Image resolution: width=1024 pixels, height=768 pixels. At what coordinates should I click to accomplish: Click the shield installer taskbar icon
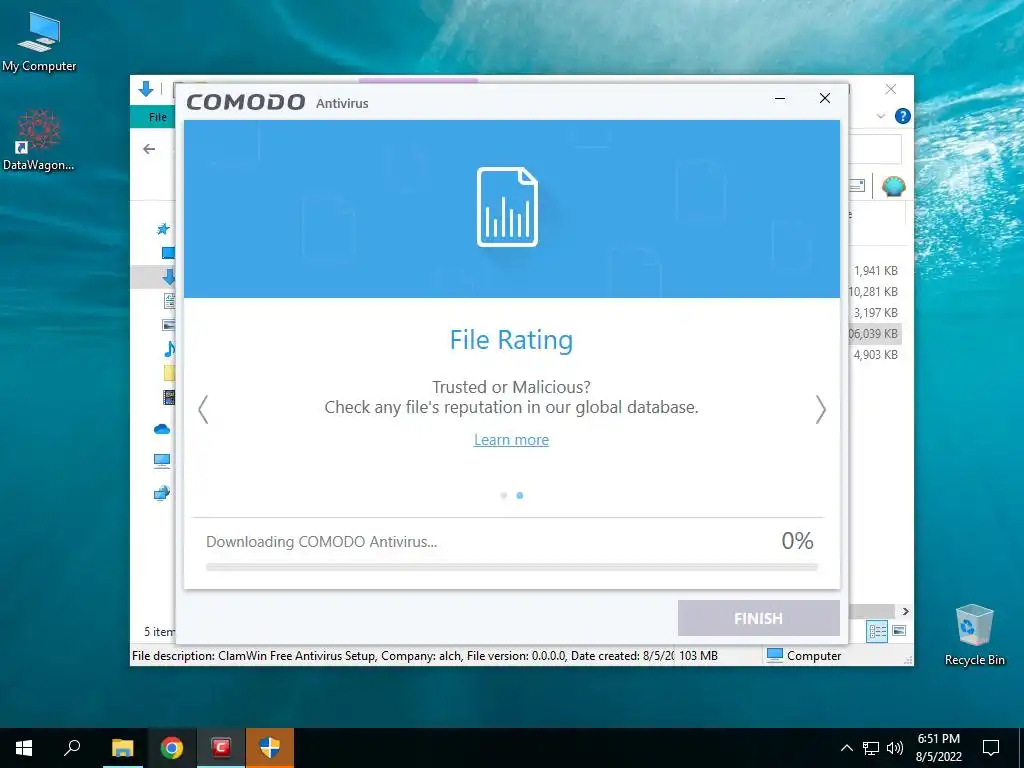(270, 748)
